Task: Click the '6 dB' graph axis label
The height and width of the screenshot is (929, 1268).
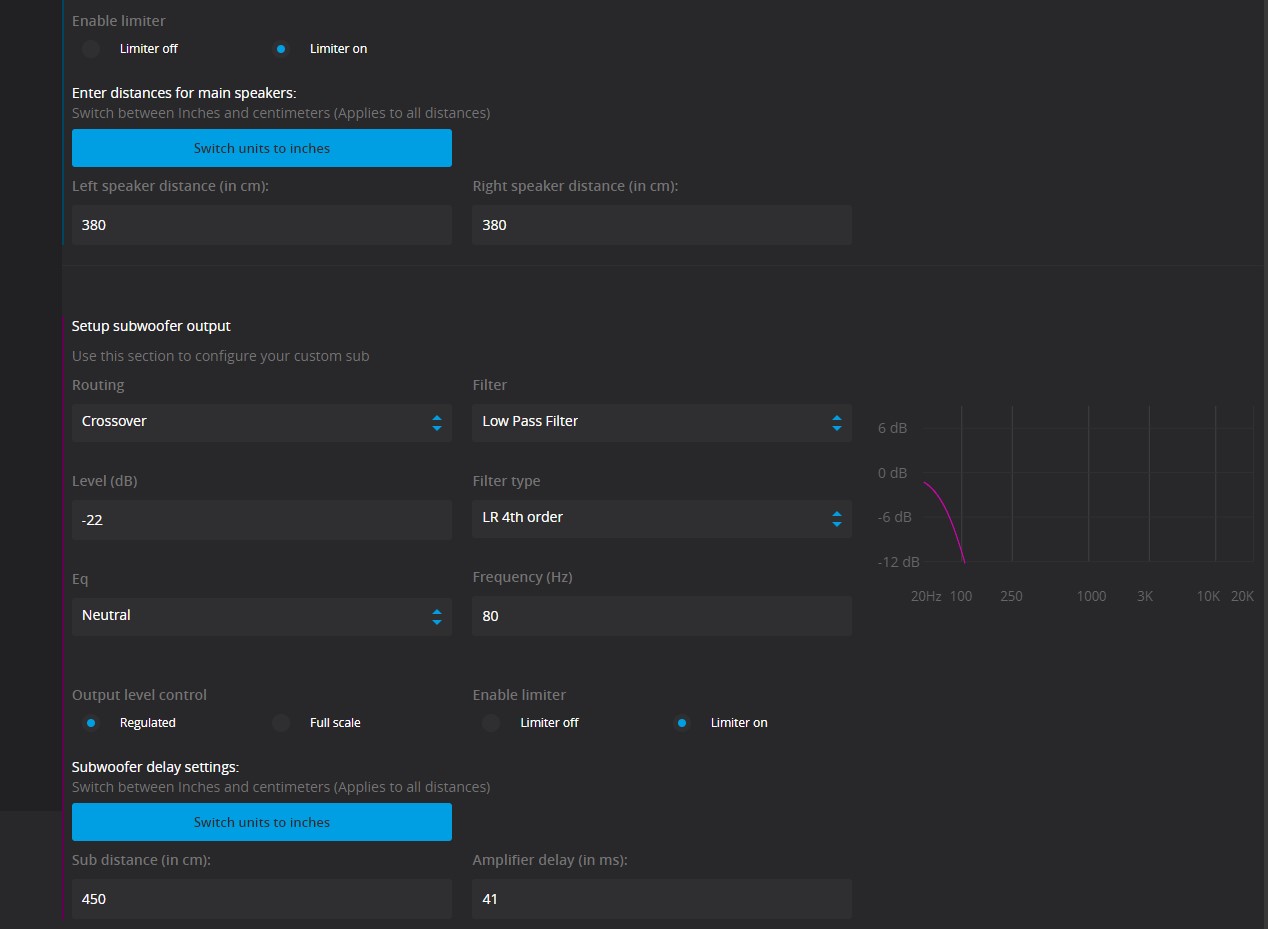Action: (893, 428)
